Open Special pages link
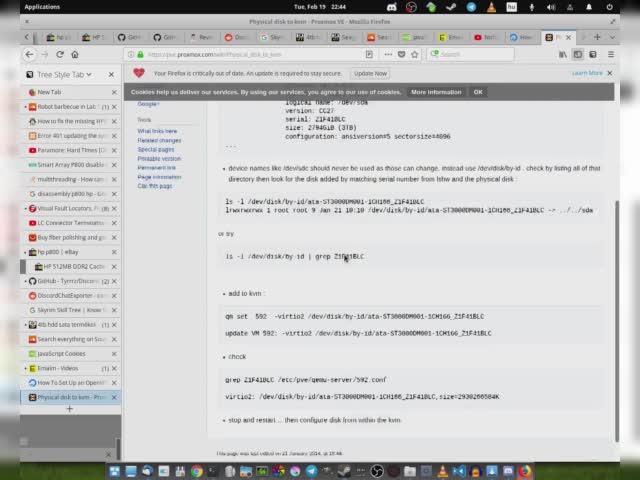Screen dimensions: 640x480 [x=156, y=149]
